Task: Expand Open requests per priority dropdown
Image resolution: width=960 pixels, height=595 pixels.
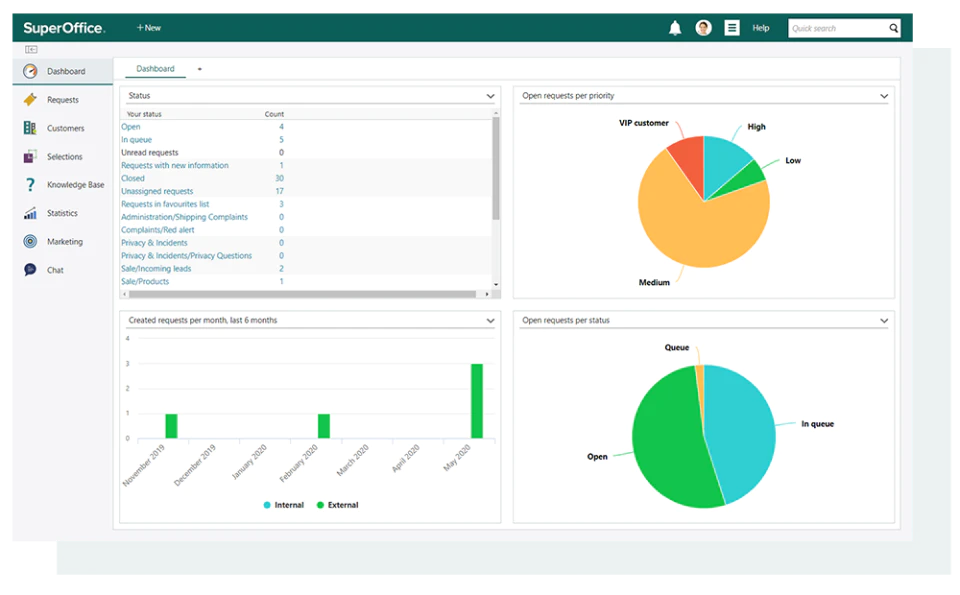Action: [x=884, y=96]
